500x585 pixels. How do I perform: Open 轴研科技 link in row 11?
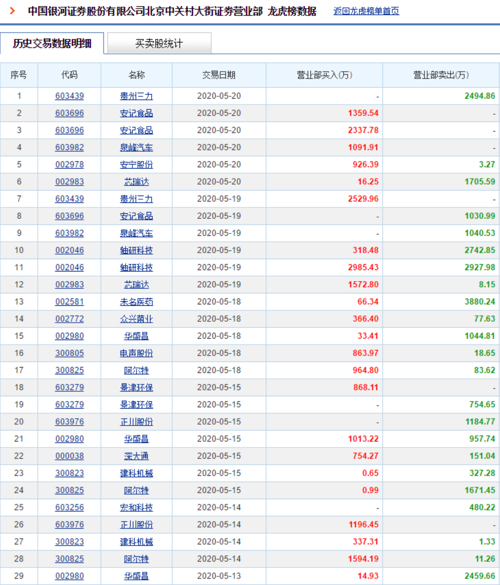point(136,268)
